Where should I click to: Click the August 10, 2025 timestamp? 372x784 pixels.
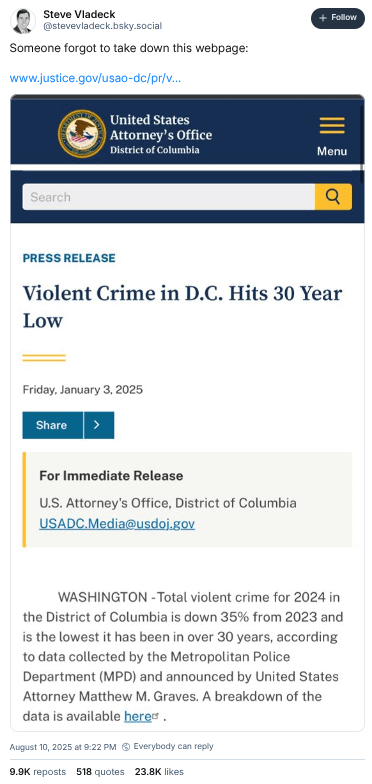pyautogui.click(x=62, y=746)
